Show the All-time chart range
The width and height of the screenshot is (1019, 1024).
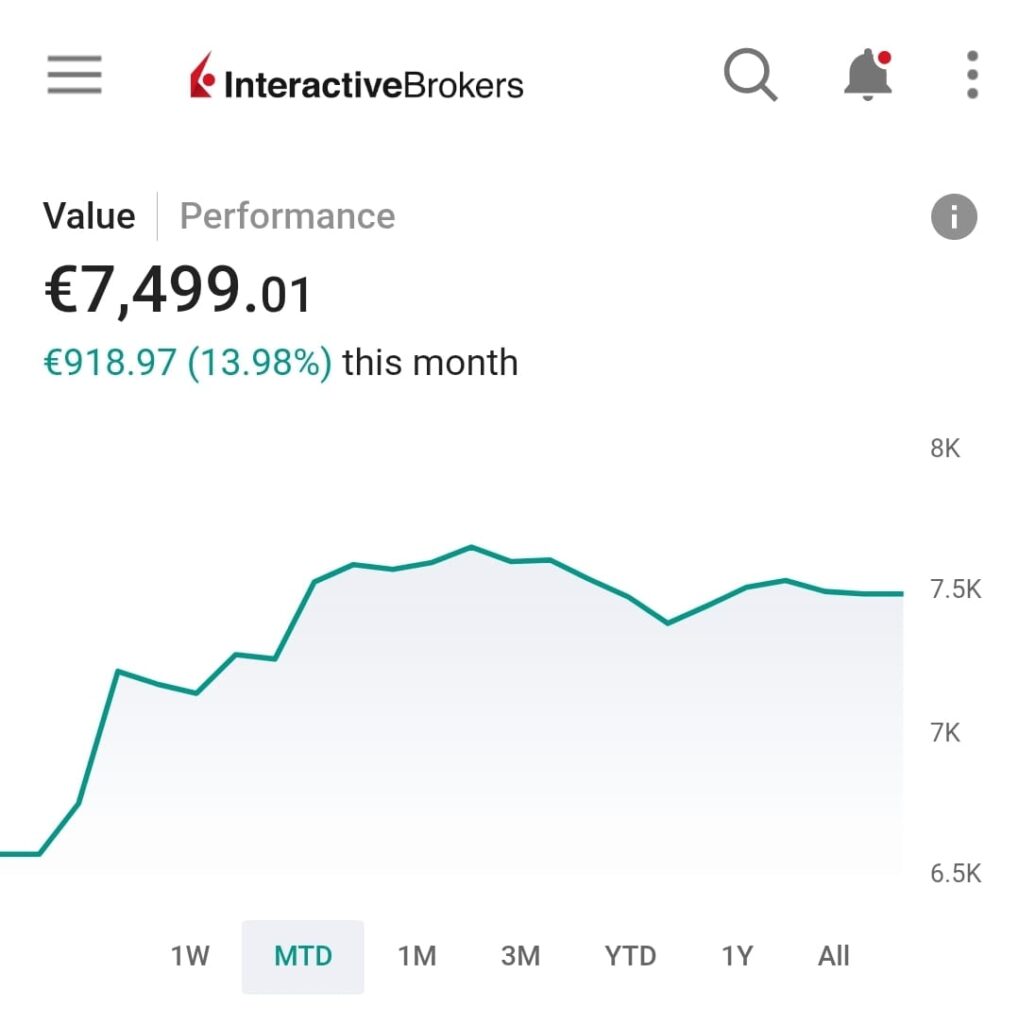coord(833,956)
